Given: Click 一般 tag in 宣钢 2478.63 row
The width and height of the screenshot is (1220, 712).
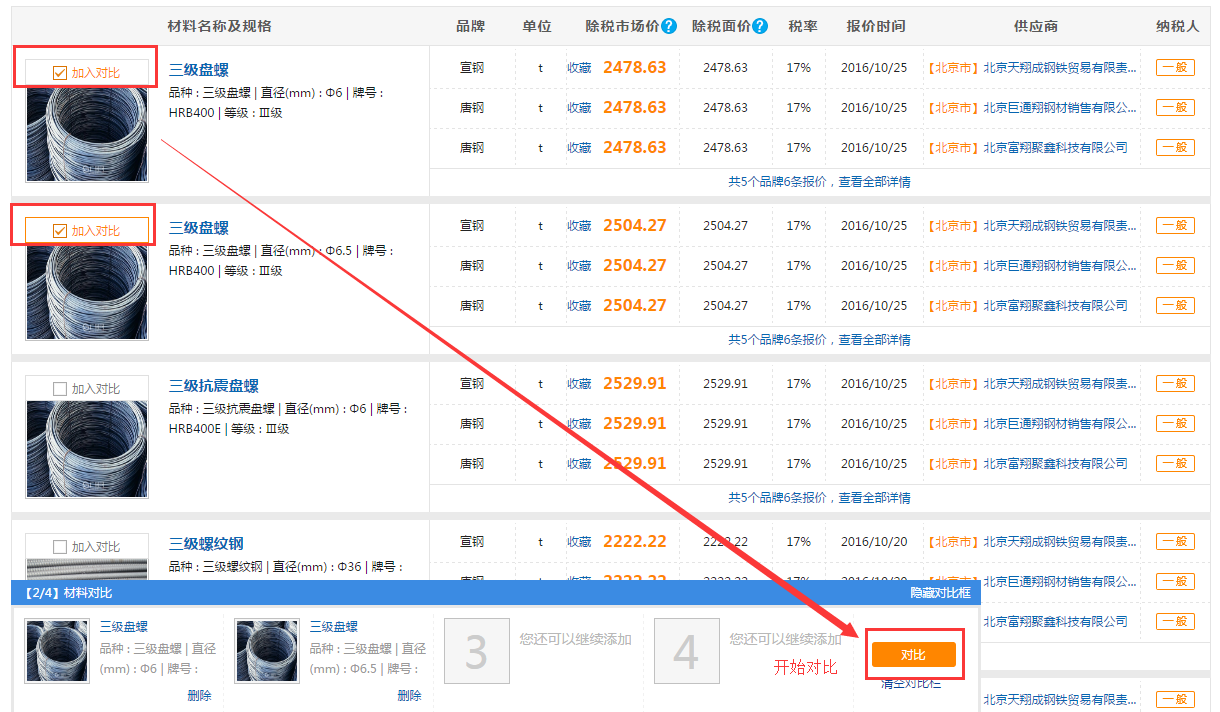Looking at the screenshot, I should pyautogui.click(x=1175, y=68).
